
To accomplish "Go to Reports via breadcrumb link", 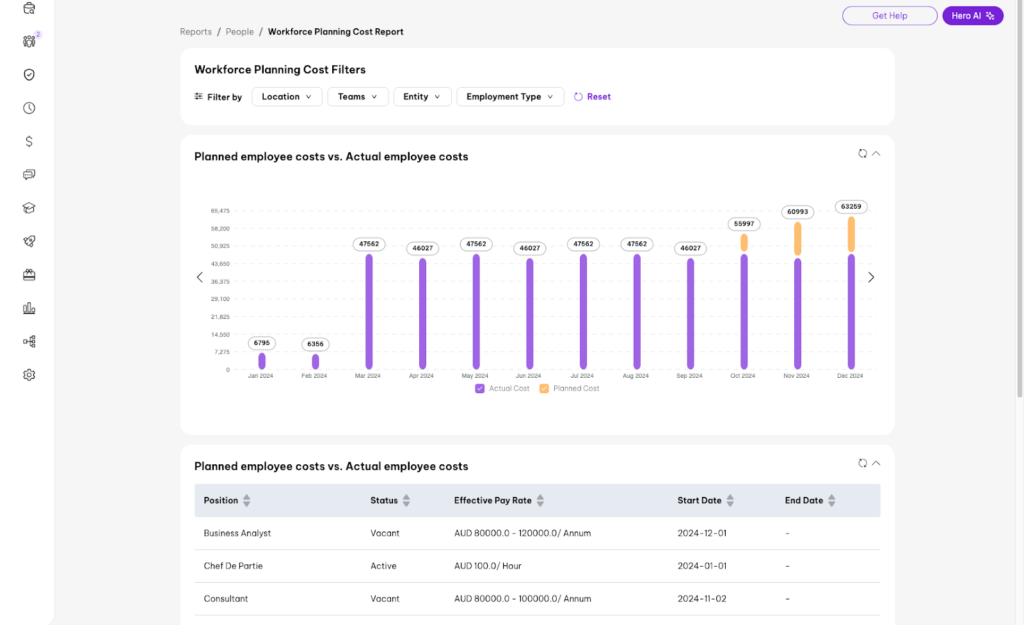I will [x=196, y=31].
